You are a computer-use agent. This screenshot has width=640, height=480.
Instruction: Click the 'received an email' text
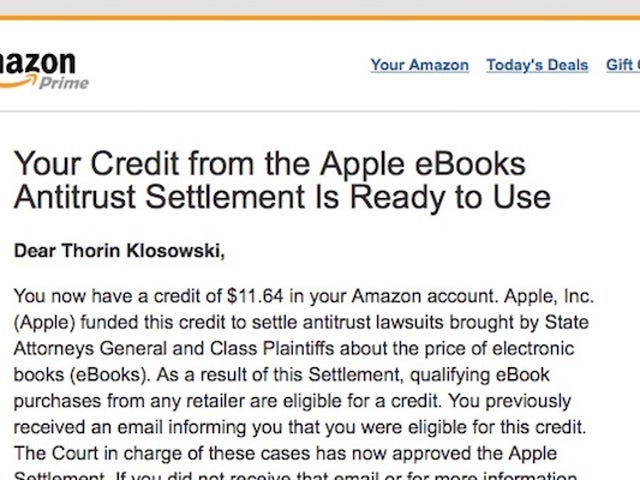coord(88,427)
